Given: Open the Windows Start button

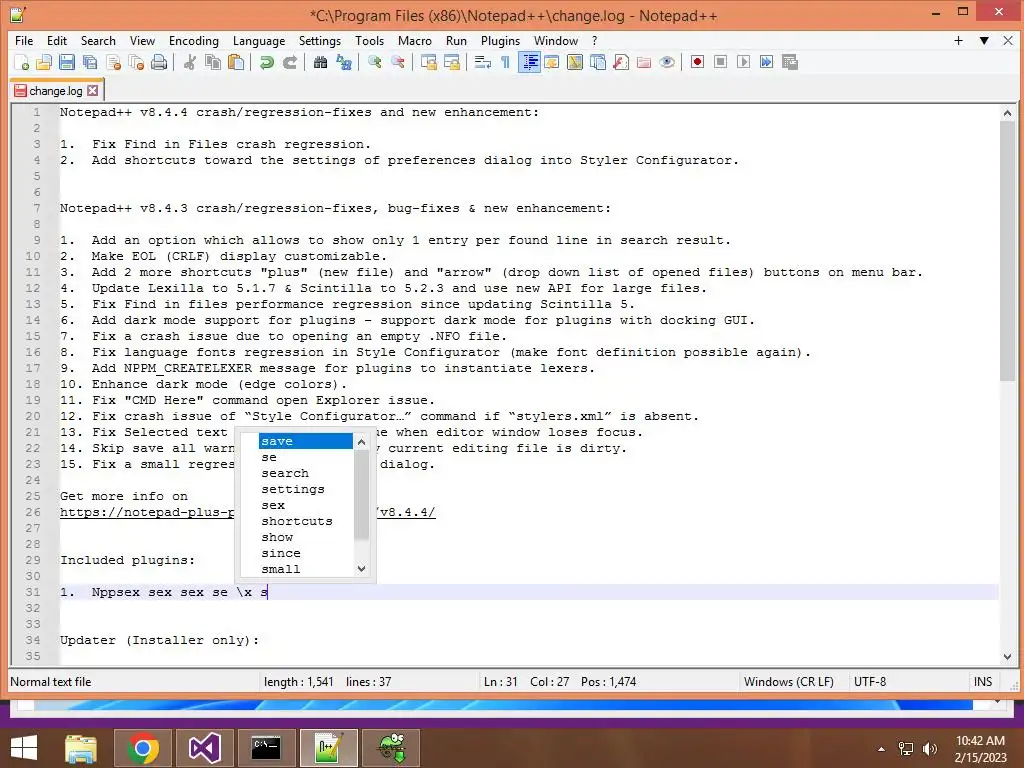Looking at the screenshot, I should pos(24,748).
